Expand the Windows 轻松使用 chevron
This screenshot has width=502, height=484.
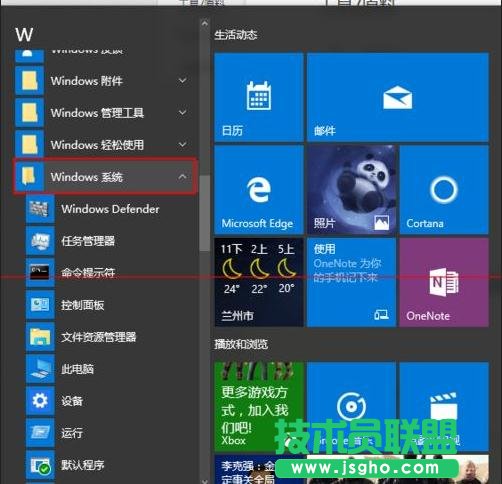tap(182, 144)
